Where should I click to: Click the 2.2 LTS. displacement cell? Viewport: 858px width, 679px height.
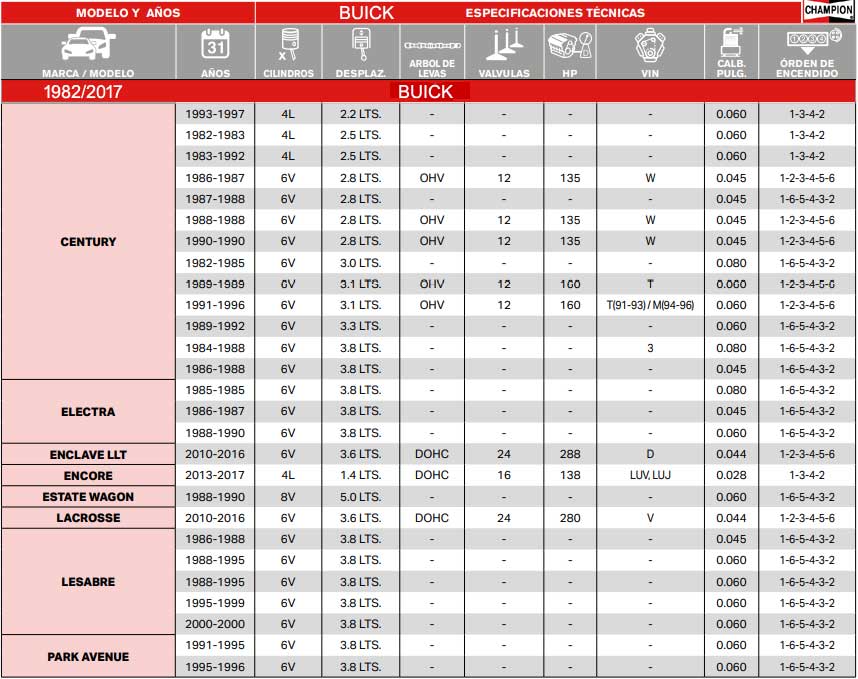pos(361,114)
